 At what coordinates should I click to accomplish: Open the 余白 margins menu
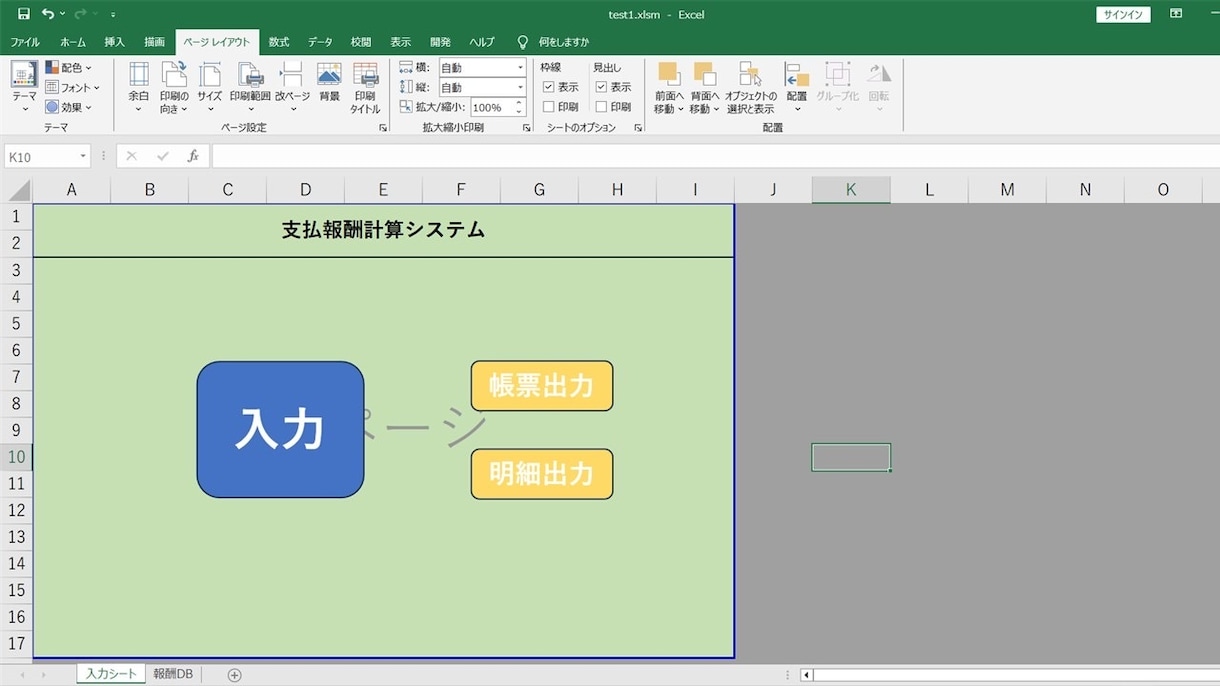138,87
